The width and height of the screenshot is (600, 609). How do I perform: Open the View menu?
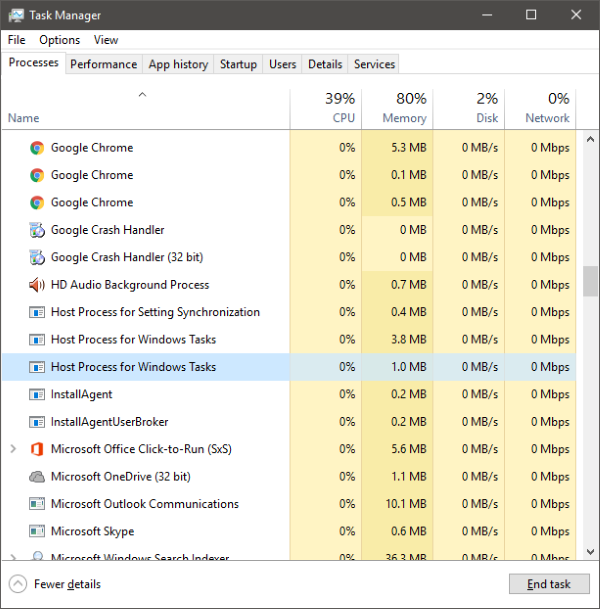106,40
